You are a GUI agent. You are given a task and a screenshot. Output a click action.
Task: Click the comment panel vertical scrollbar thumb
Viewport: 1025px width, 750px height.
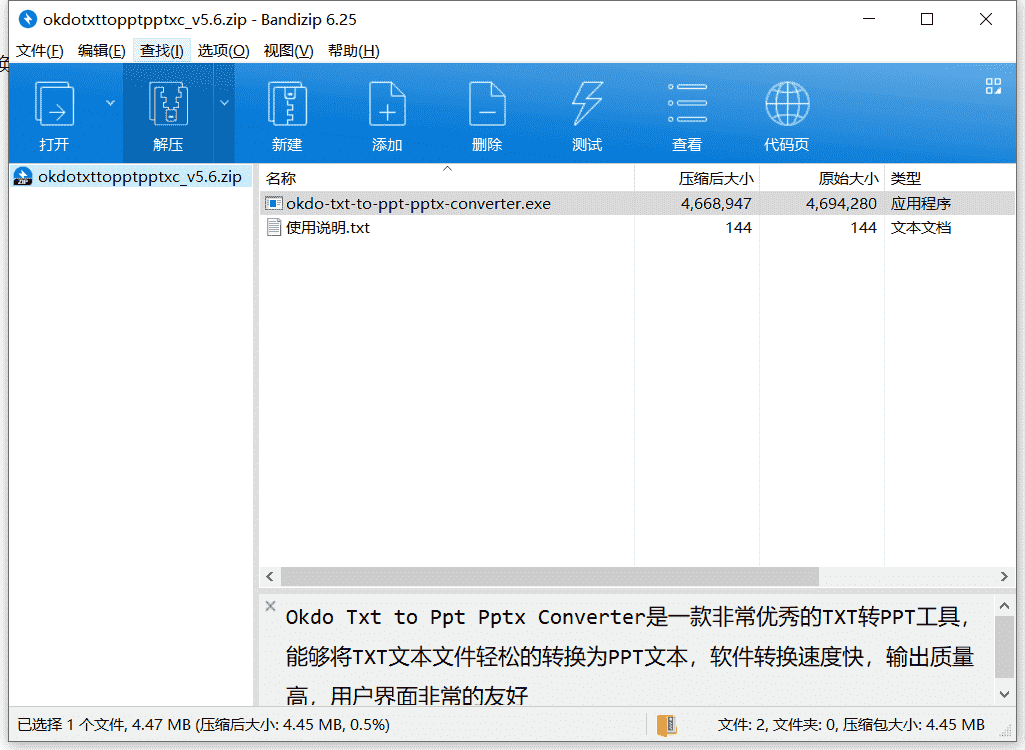[1004, 646]
